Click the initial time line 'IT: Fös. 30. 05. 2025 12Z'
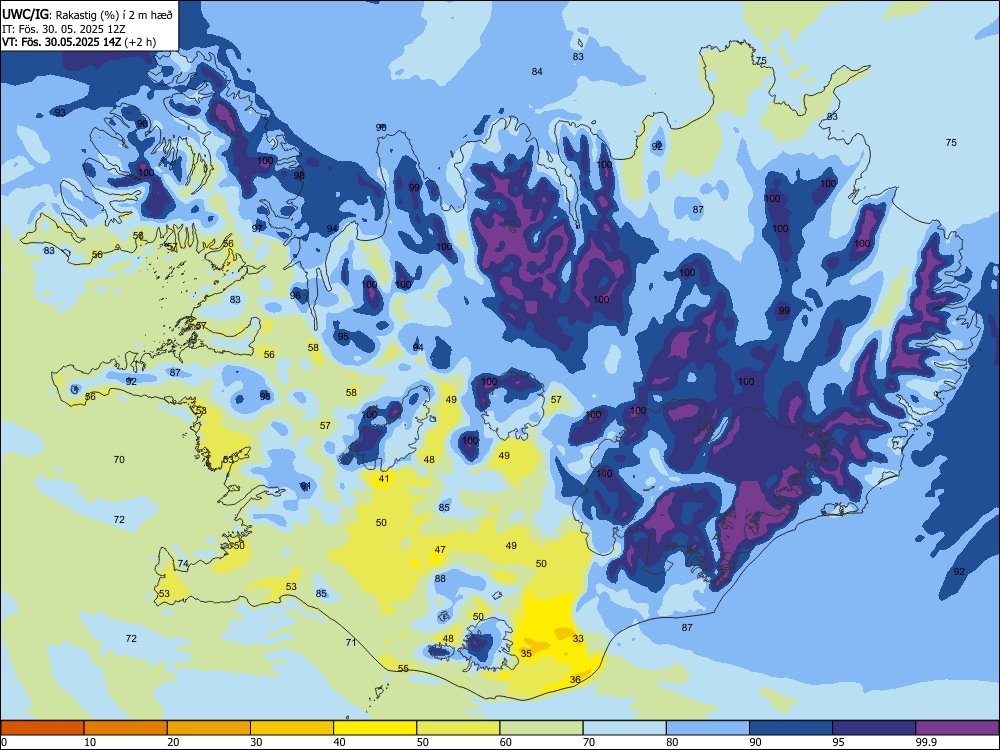The height and width of the screenshot is (750, 1000). tap(64, 29)
